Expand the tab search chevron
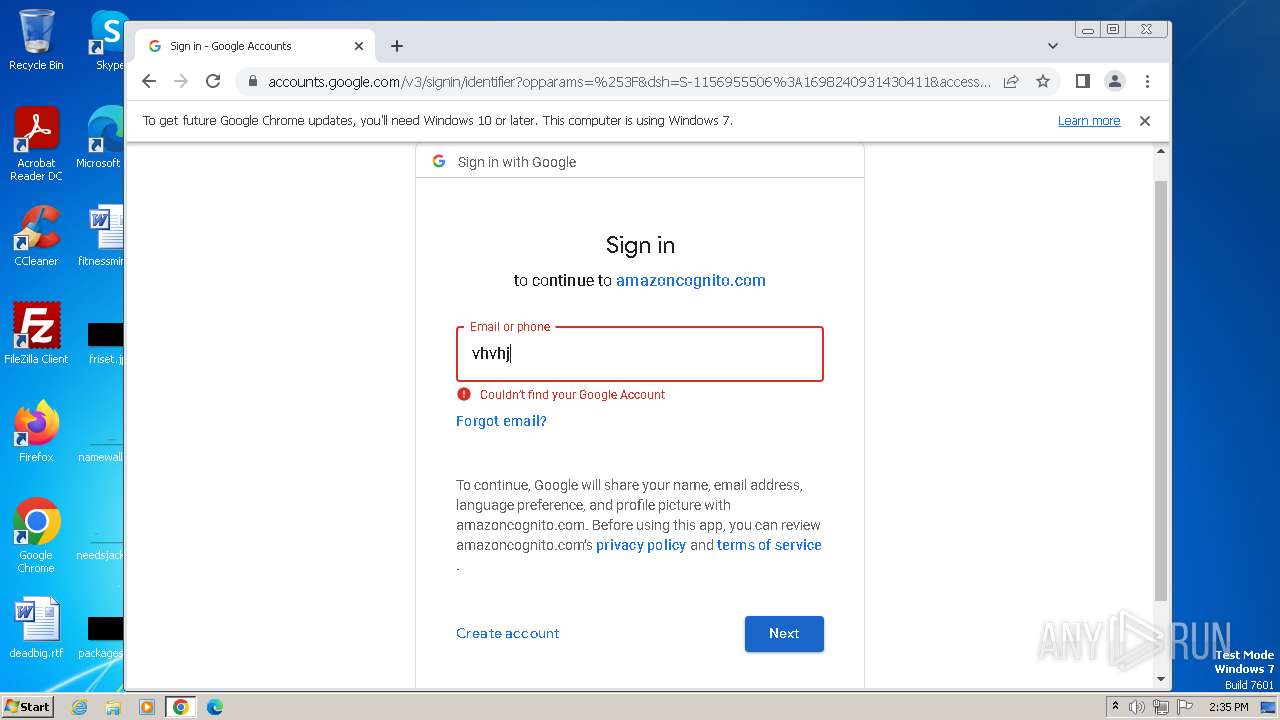This screenshot has width=1280, height=720. (x=1052, y=46)
